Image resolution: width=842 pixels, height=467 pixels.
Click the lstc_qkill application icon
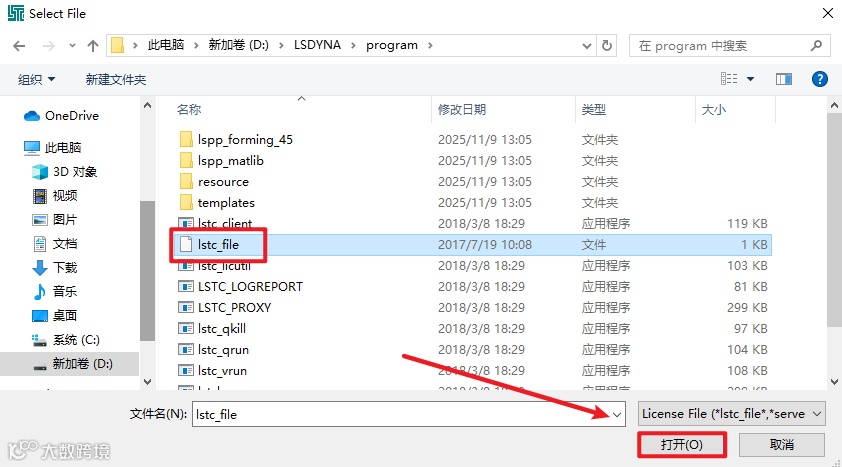[x=186, y=329]
